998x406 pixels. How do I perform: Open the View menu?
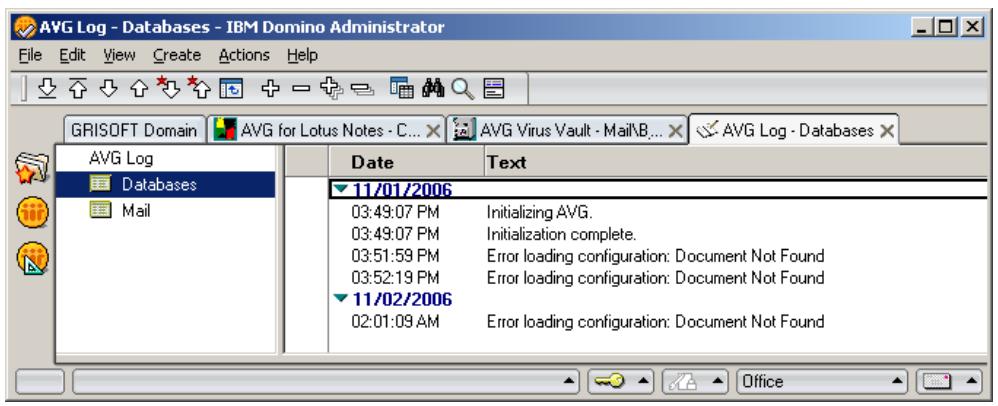[120, 56]
